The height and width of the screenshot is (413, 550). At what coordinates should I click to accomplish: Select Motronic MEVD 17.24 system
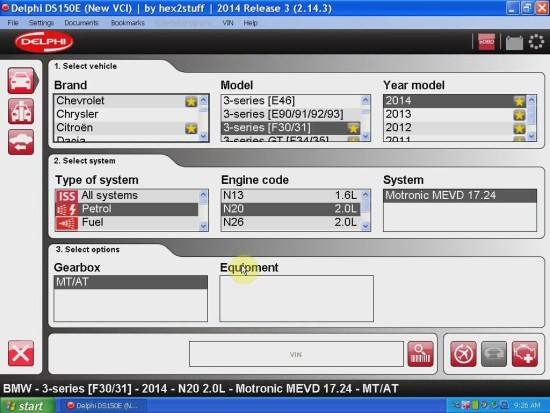(x=460, y=195)
